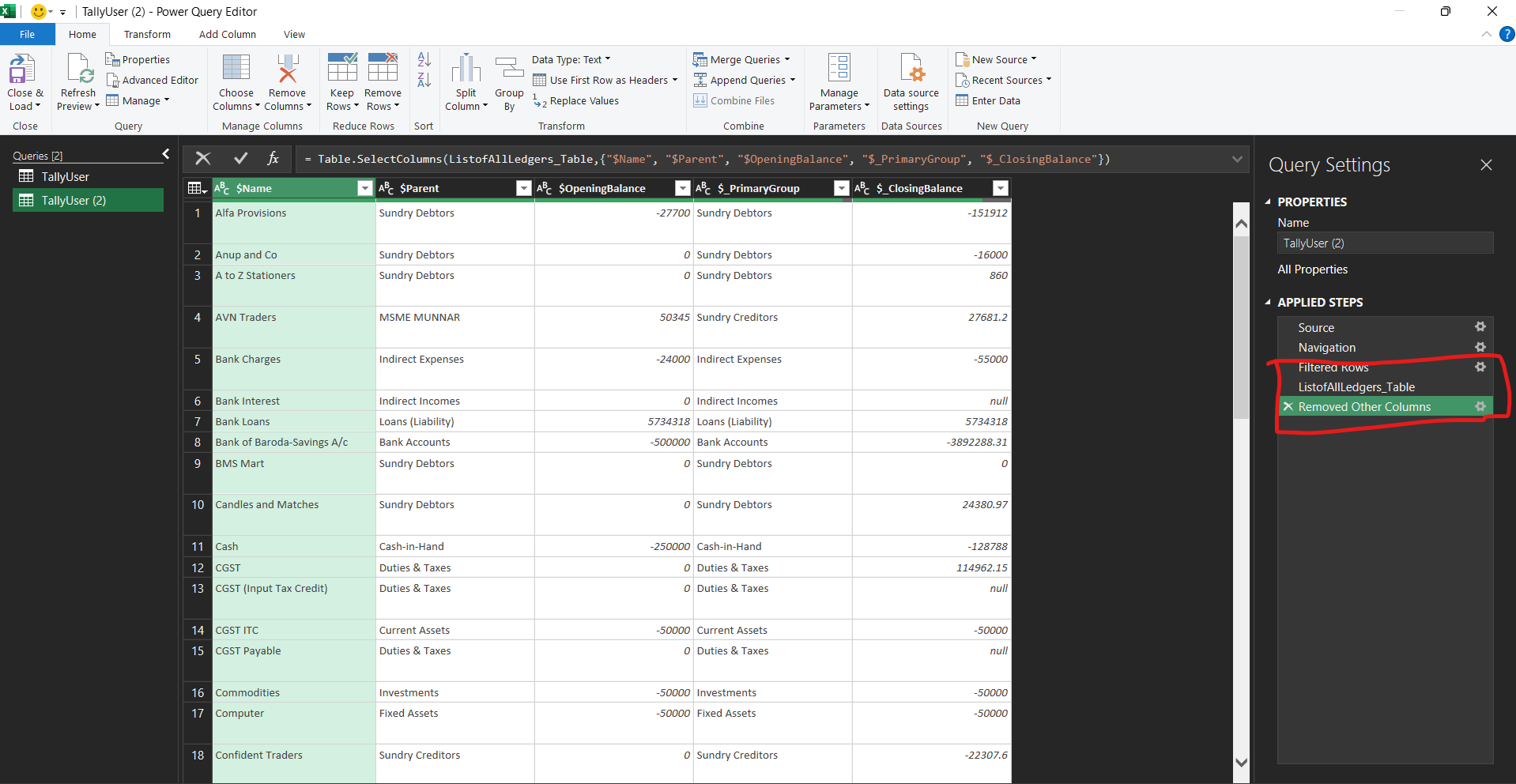Click the query Name input field

[1384, 243]
